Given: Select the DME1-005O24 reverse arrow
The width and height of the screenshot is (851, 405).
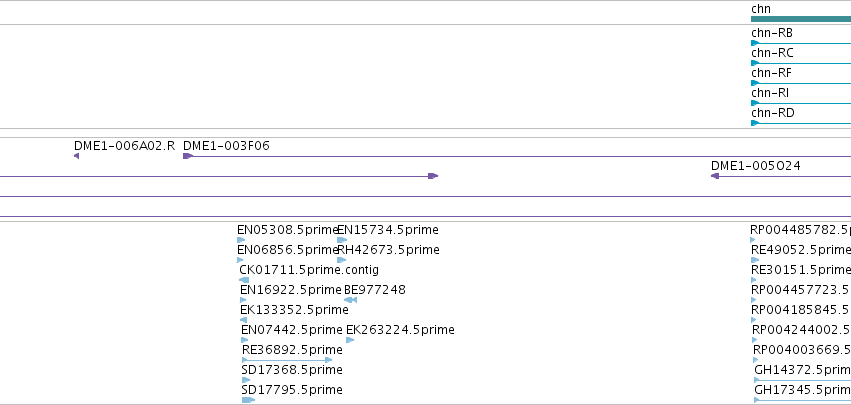Looking at the screenshot, I should 715,176.
